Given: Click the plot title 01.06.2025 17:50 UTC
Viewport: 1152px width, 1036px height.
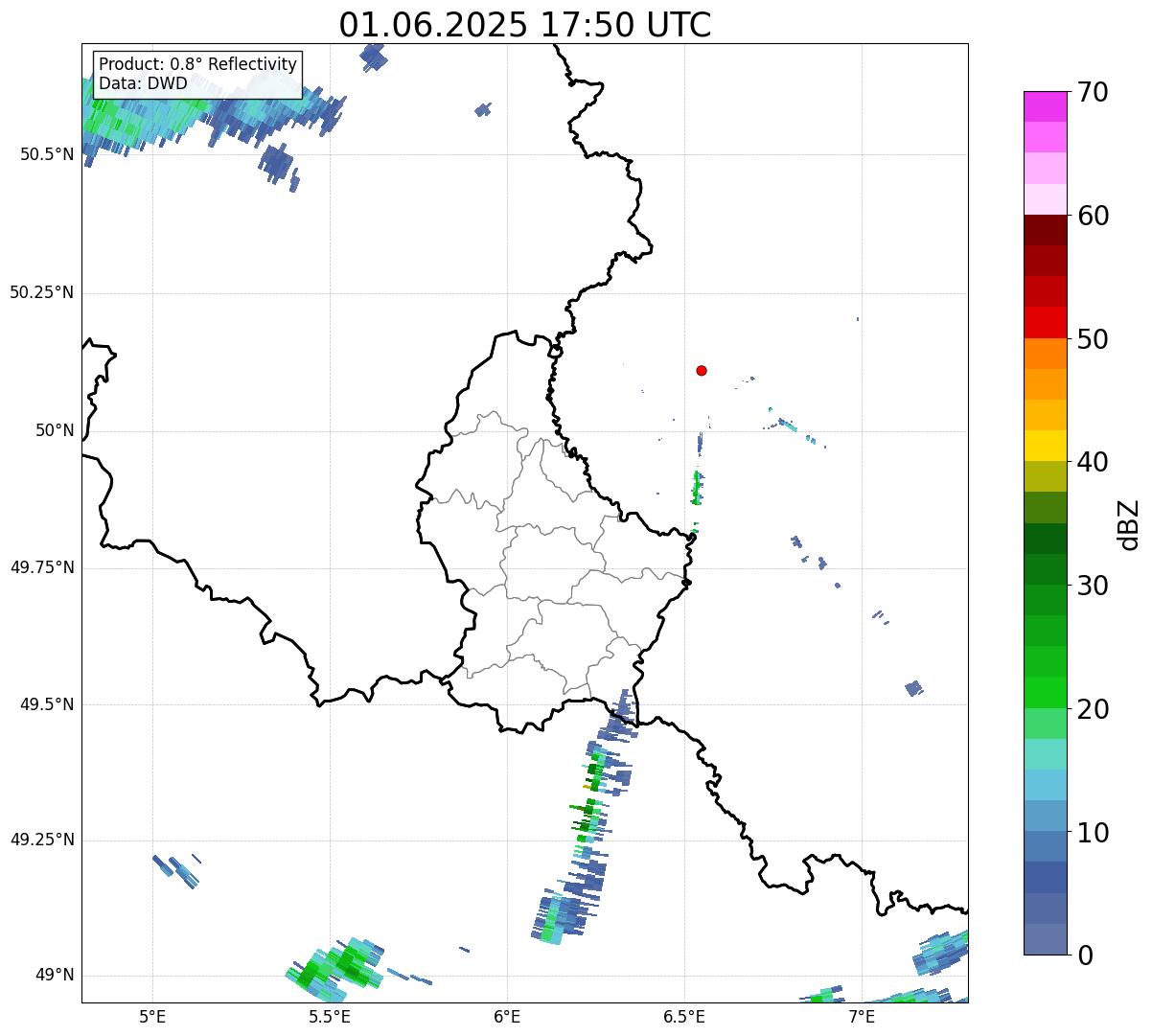Looking at the screenshot, I should [x=525, y=25].
